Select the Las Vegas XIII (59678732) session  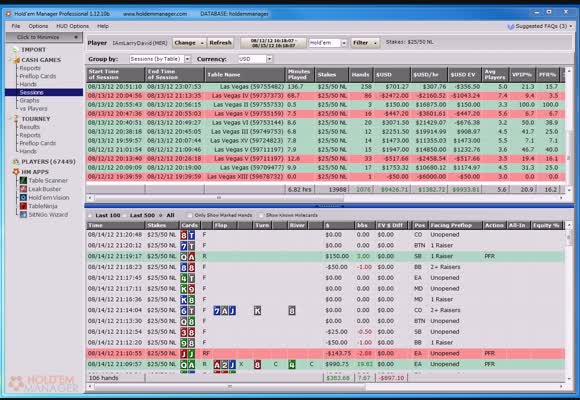(x=326, y=177)
